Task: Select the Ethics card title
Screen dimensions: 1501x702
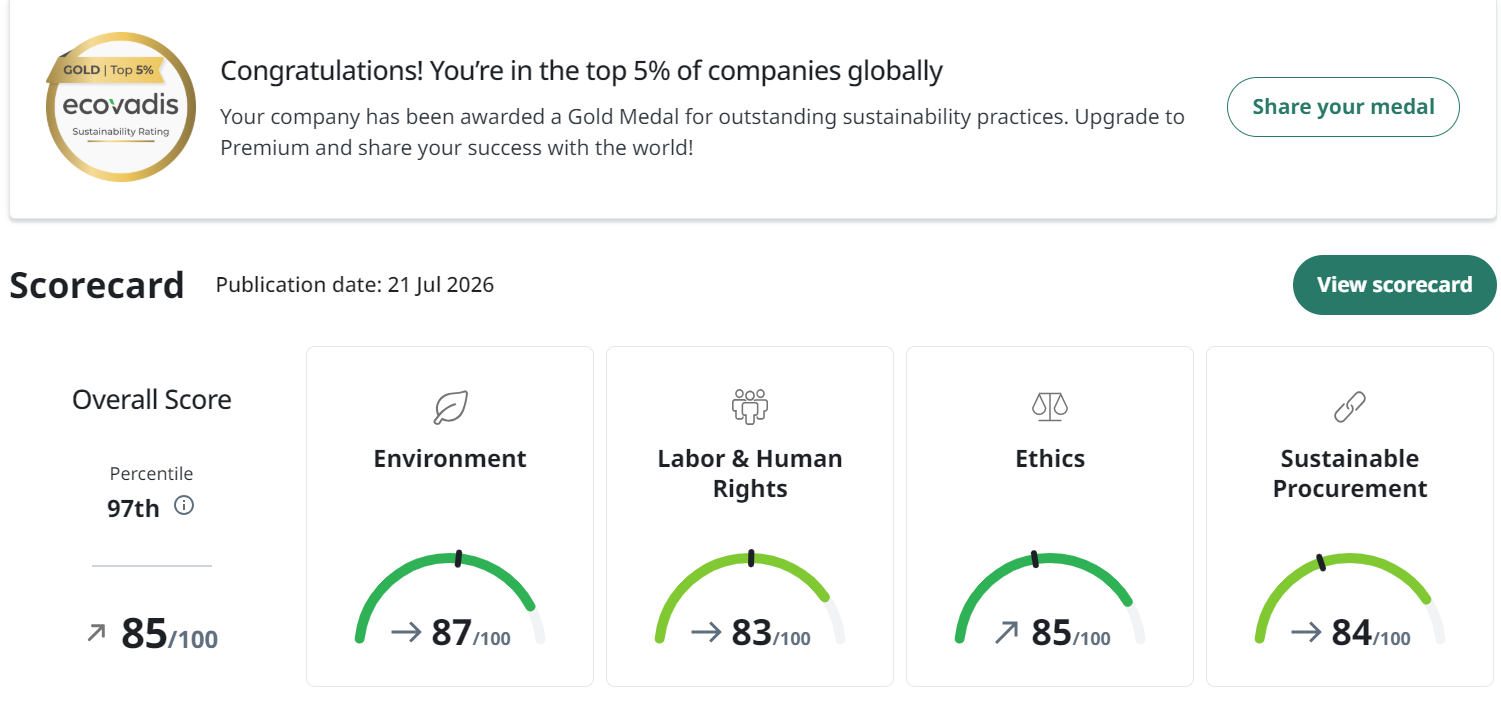Action: point(1050,459)
